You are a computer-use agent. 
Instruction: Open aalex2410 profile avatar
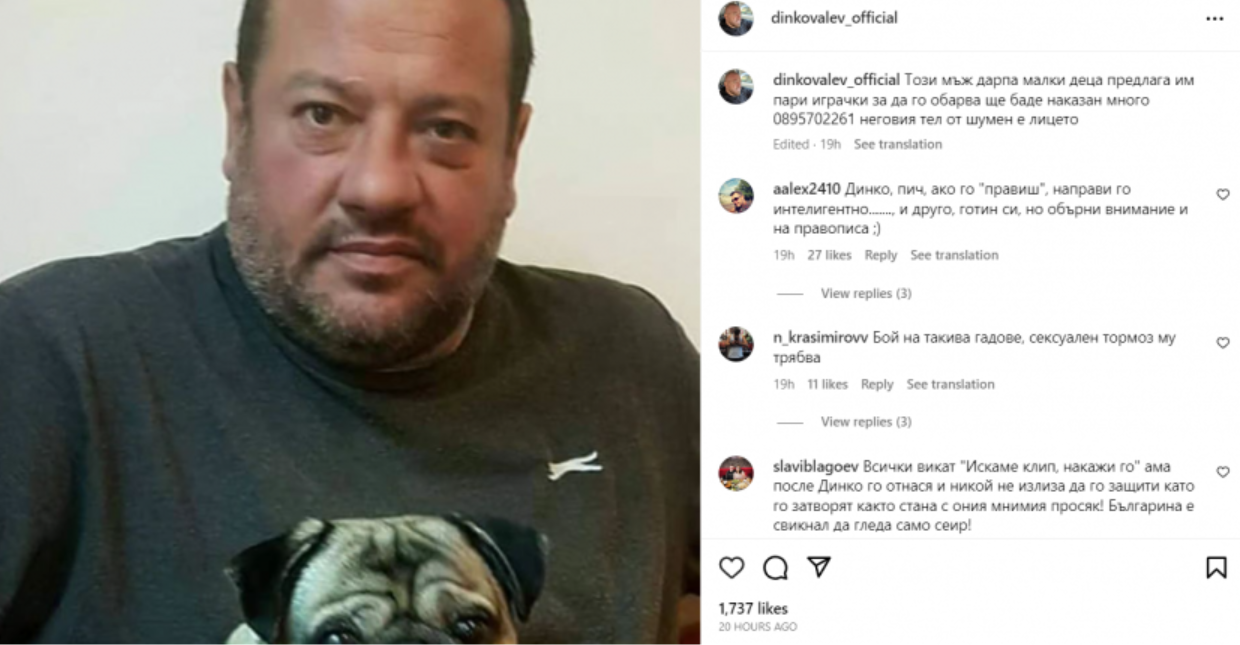coord(736,196)
